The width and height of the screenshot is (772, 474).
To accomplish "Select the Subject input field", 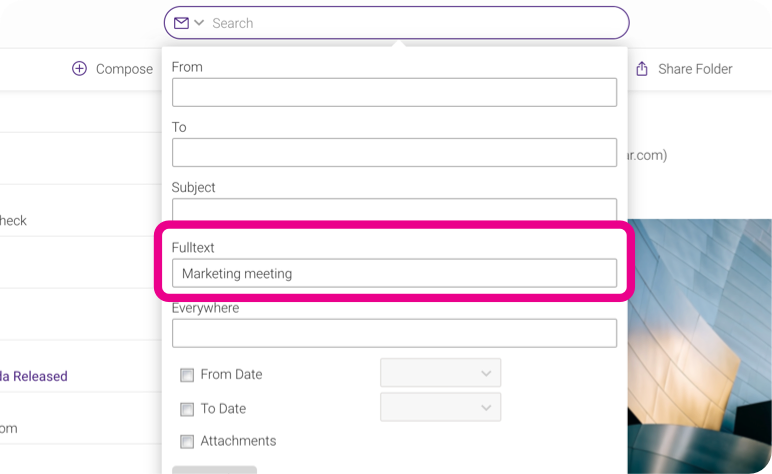I will 394,210.
